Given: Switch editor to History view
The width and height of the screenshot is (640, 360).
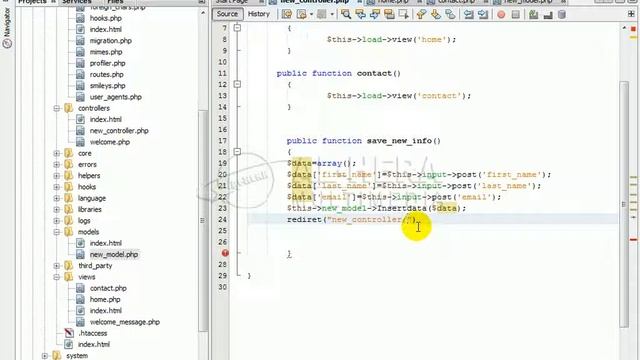Looking at the screenshot, I should (259, 14).
